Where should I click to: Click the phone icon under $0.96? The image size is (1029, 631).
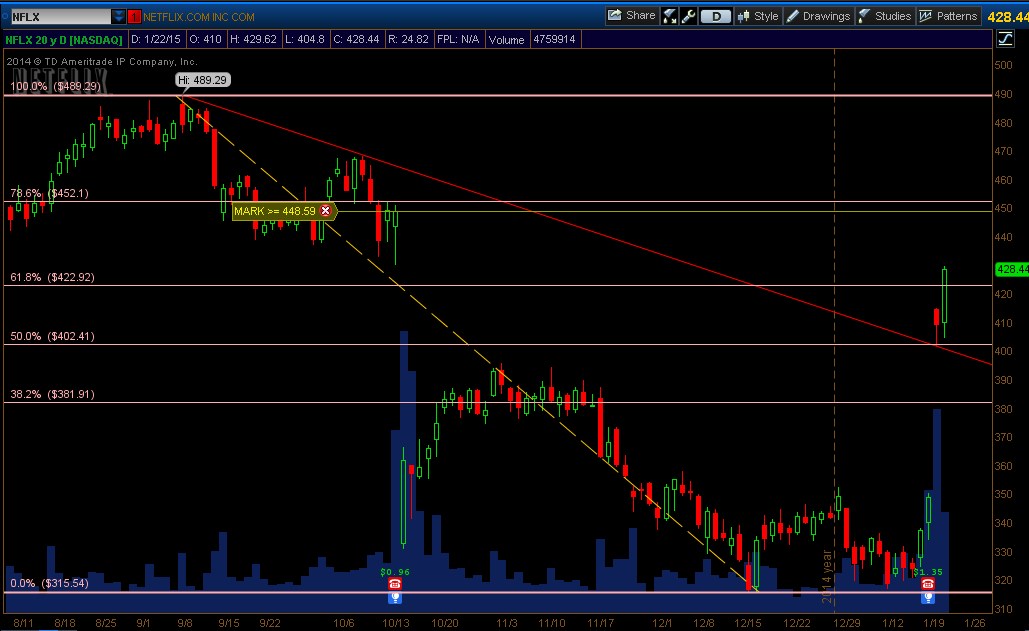pyautogui.click(x=394, y=584)
